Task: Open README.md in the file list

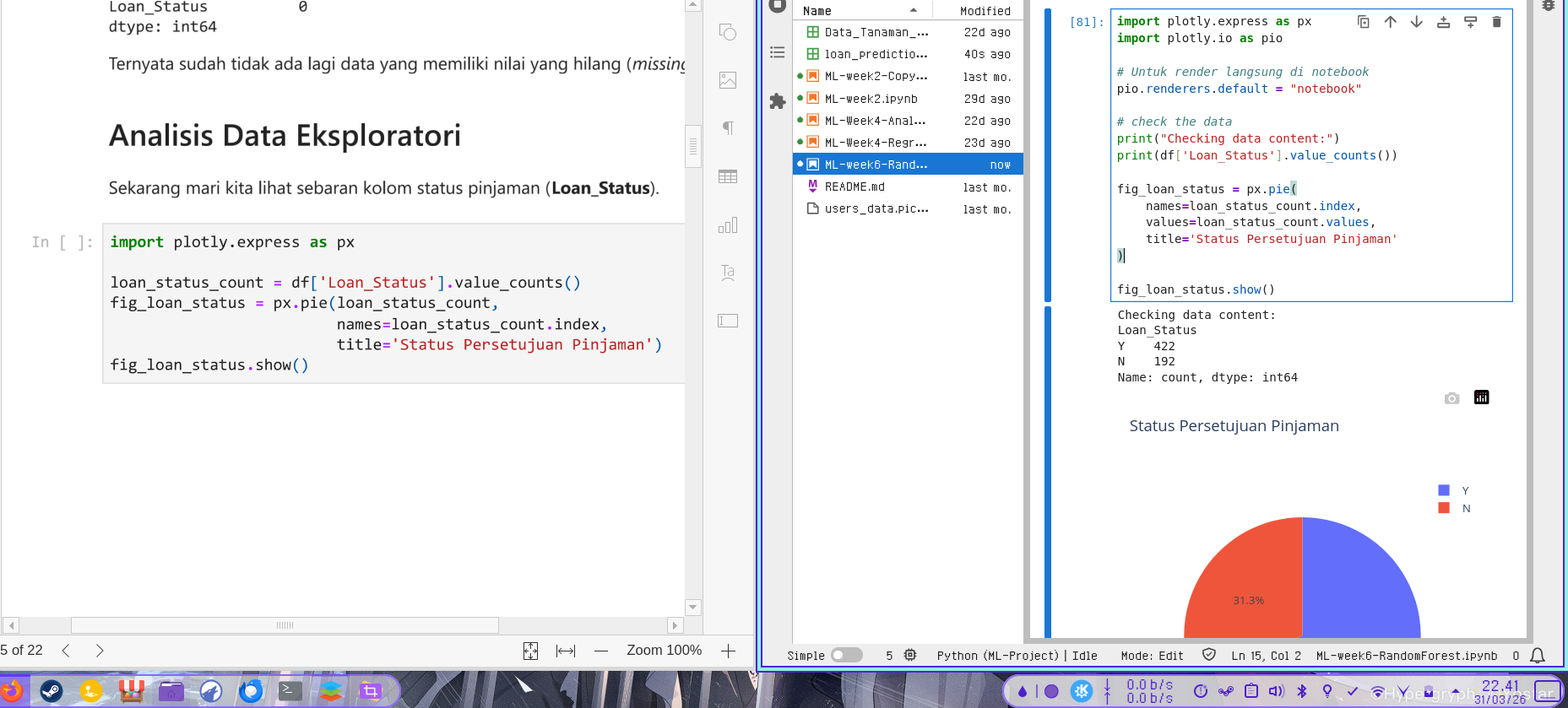Action: [x=855, y=186]
